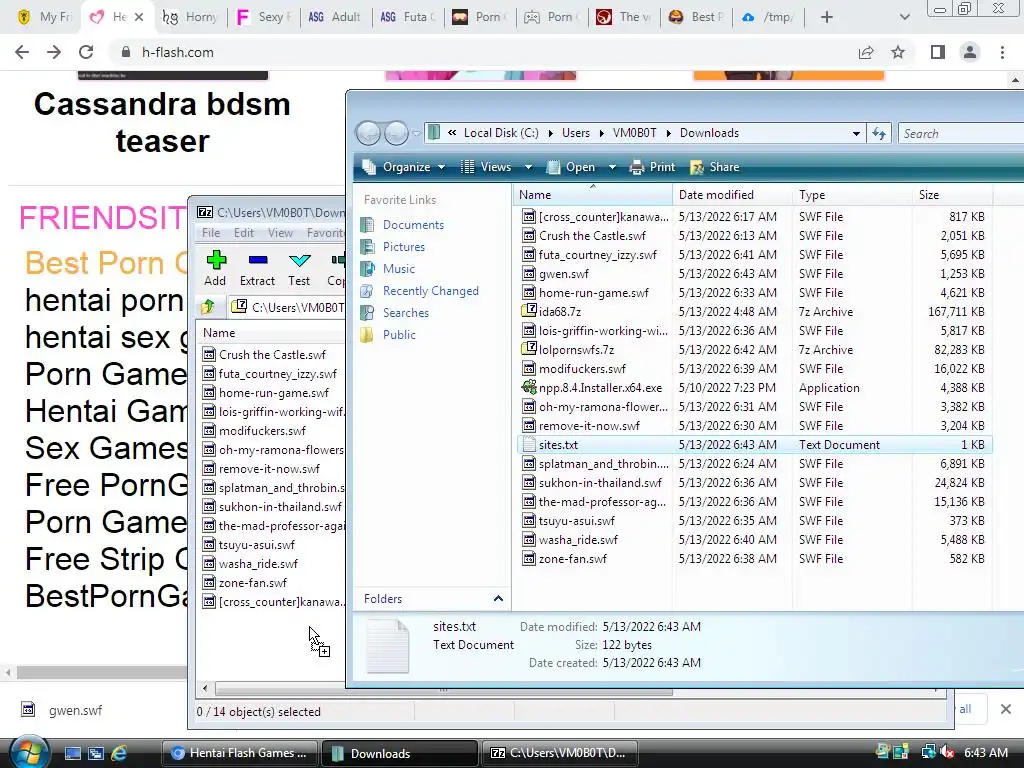Select ida68.7z archive in Explorer
The image size is (1024, 768).
(x=560, y=312)
